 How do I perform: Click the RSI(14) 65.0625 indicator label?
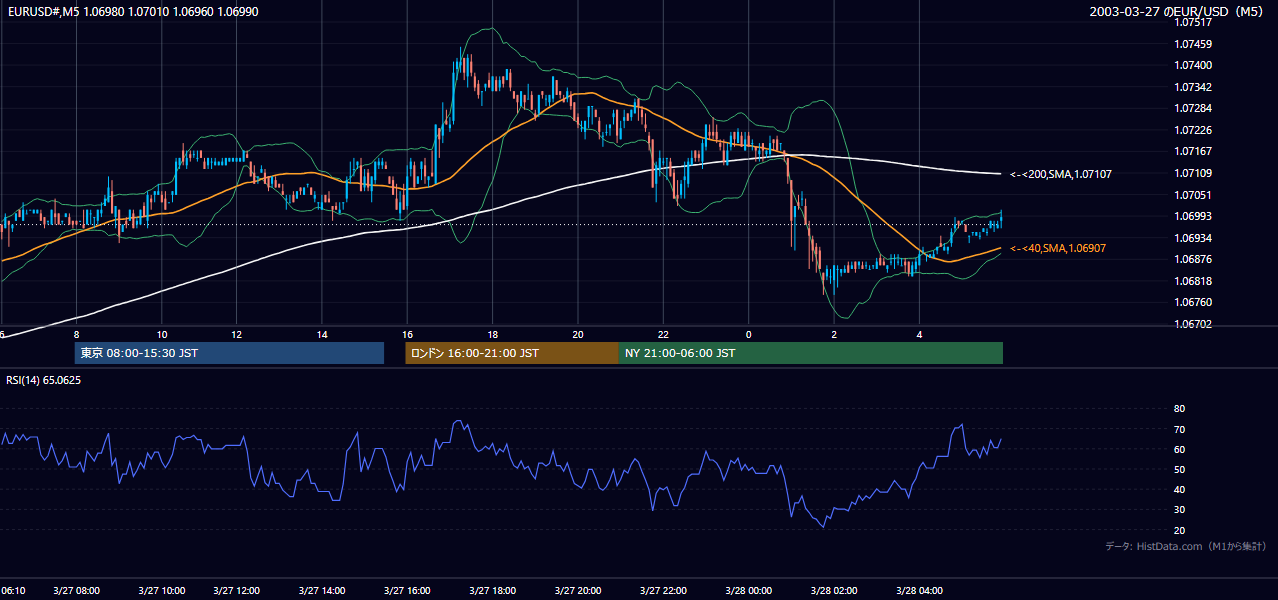pyautogui.click(x=44, y=380)
